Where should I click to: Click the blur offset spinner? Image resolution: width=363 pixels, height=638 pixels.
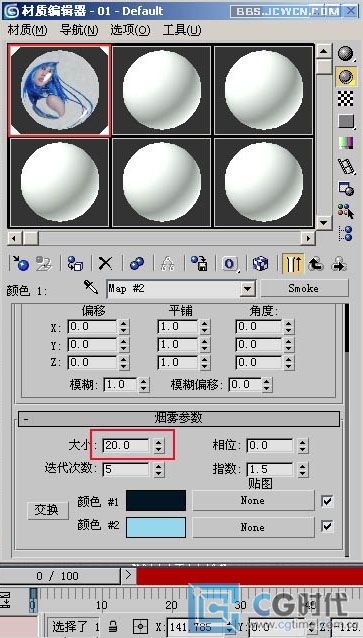tap(267, 385)
